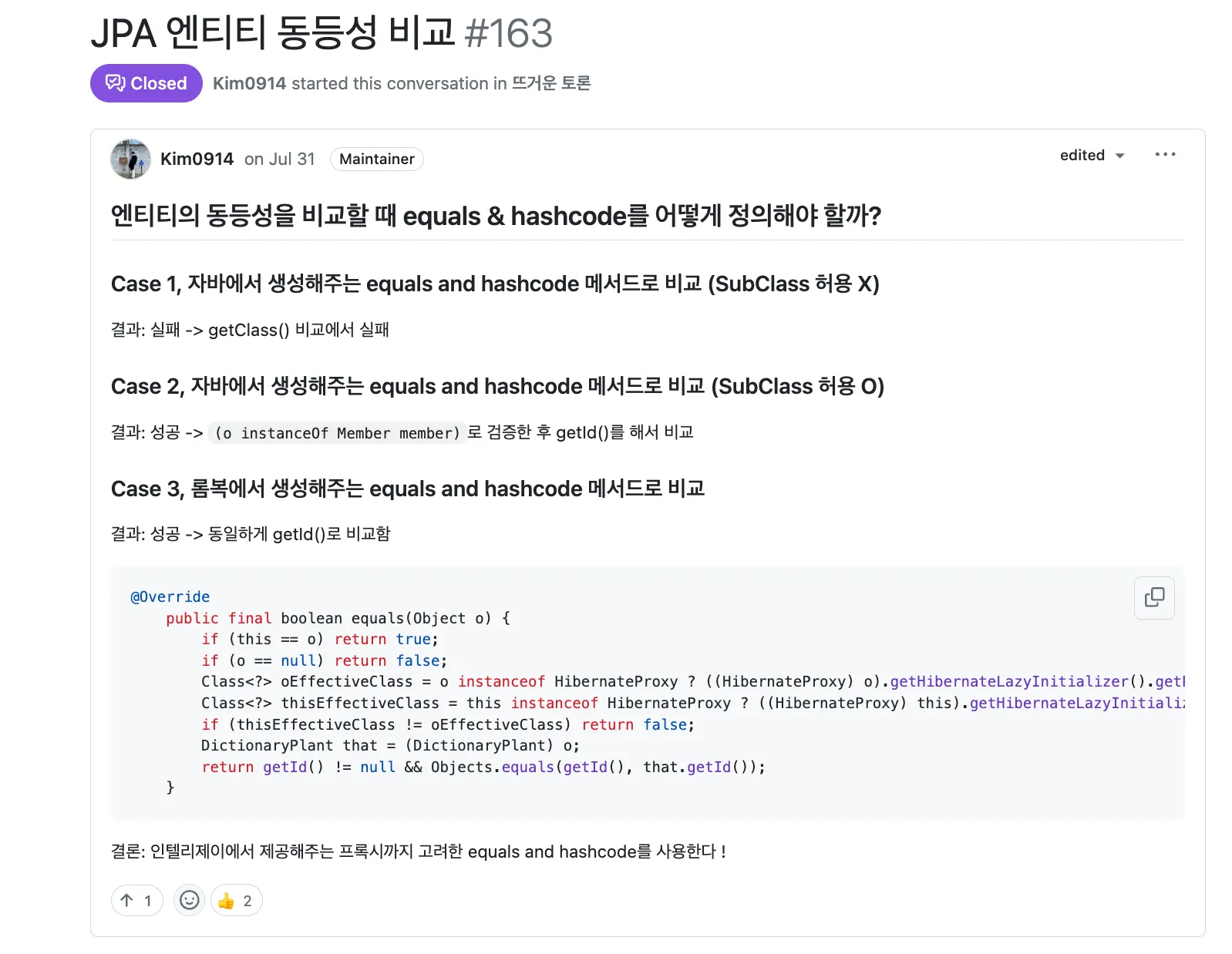Click the Case 2 section heading
1232x954 pixels.
coord(497,386)
